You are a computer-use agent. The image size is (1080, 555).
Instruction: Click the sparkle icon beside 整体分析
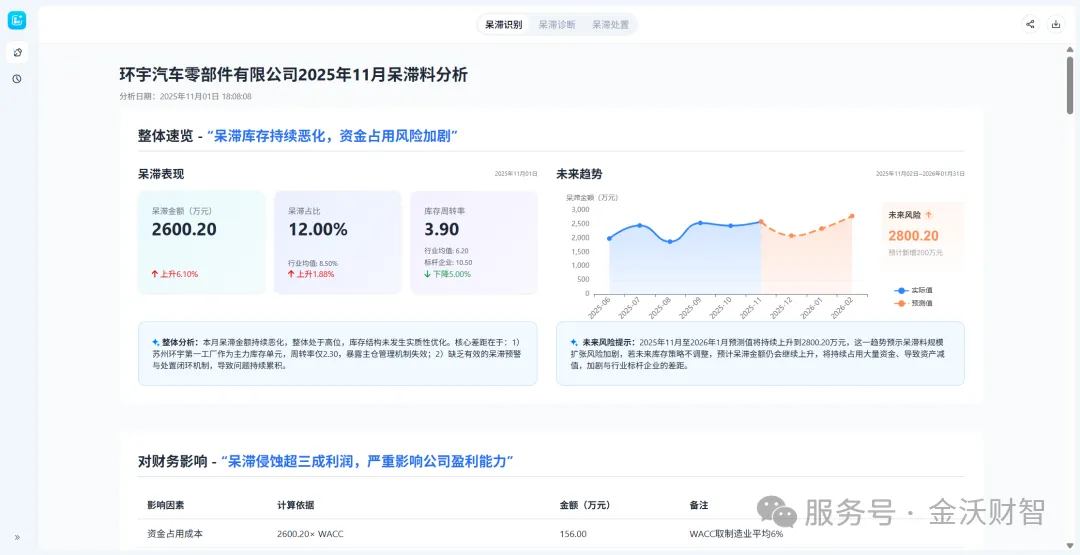coord(156,342)
